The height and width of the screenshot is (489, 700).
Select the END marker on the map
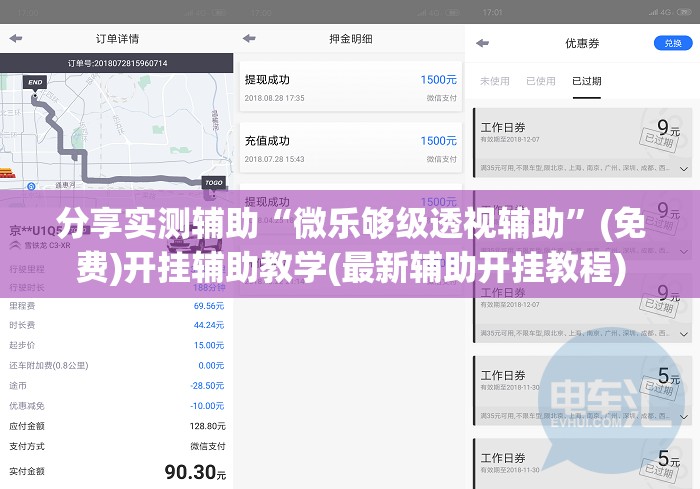click(35, 82)
